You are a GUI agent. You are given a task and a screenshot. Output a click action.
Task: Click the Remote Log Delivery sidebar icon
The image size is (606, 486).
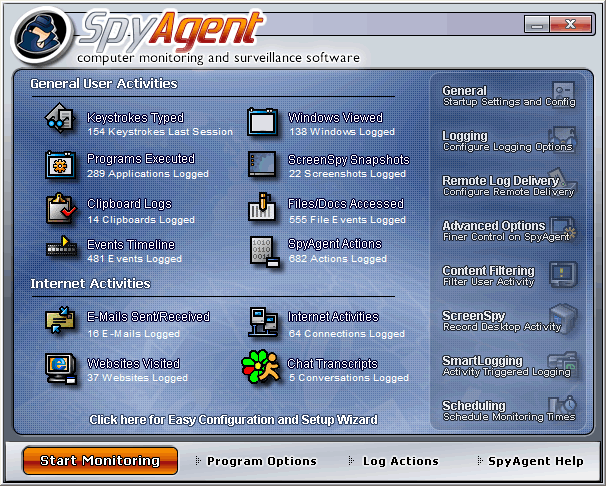(x=563, y=182)
